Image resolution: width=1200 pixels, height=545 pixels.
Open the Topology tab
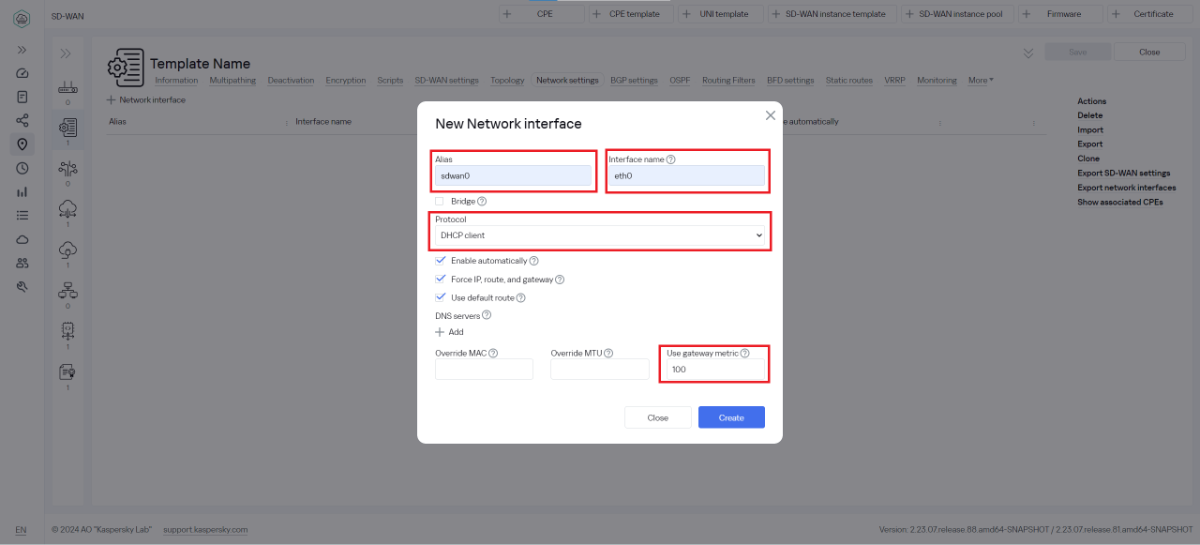(x=507, y=80)
